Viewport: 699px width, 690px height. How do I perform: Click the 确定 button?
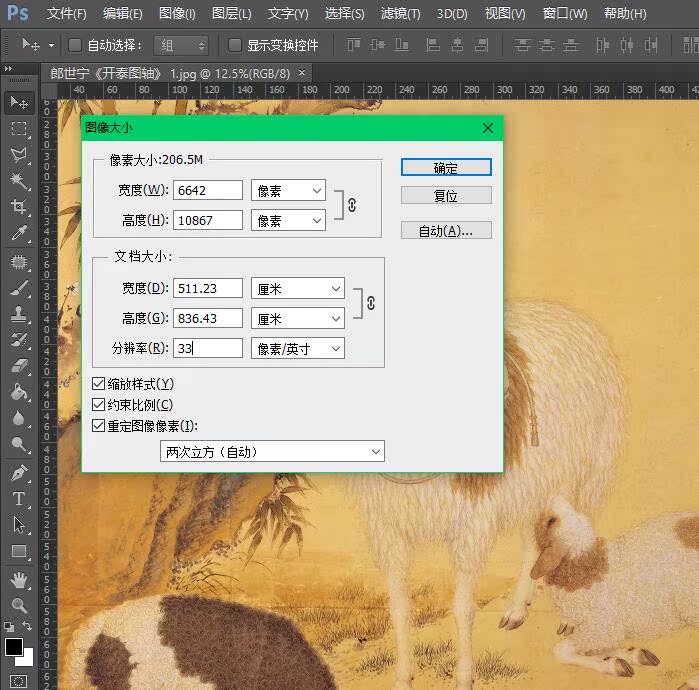click(x=446, y=167)
